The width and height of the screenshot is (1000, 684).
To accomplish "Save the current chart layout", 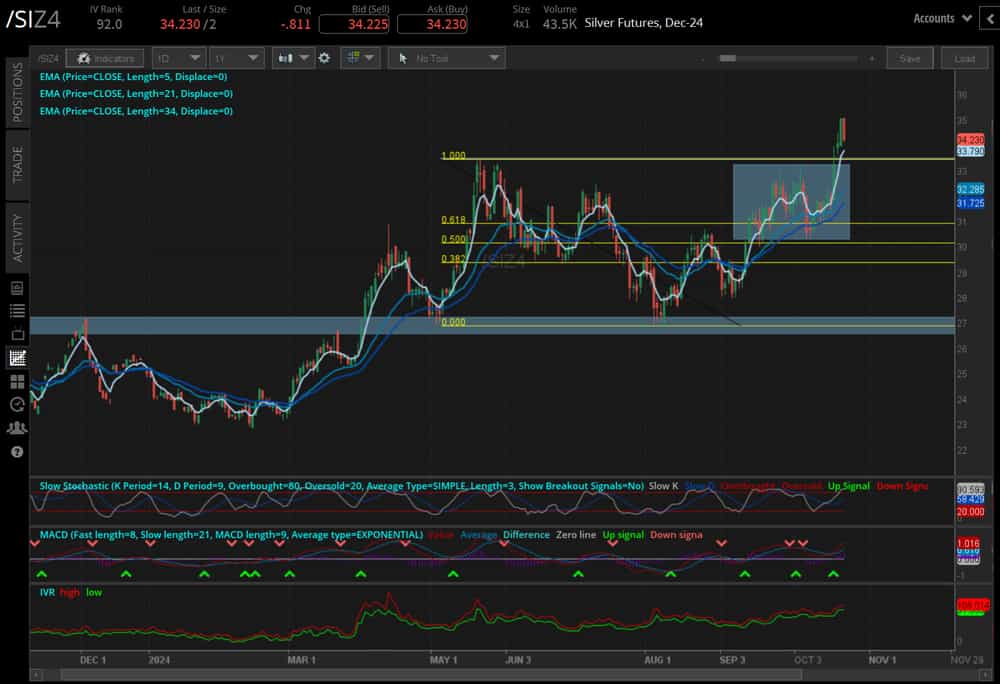I will [x=909, y=58].
